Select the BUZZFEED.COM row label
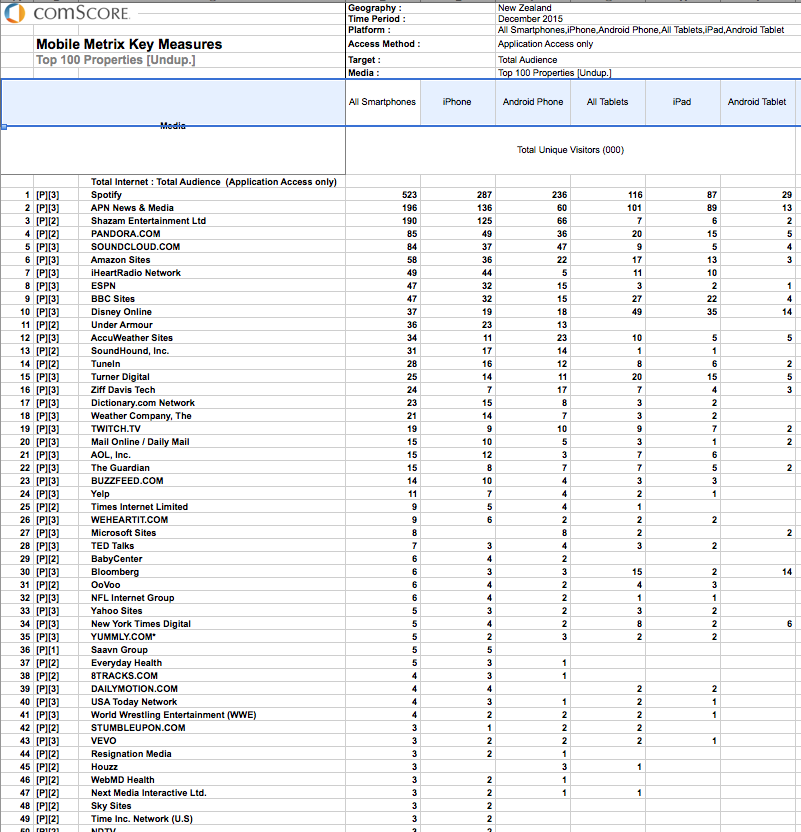 point(127,481)
